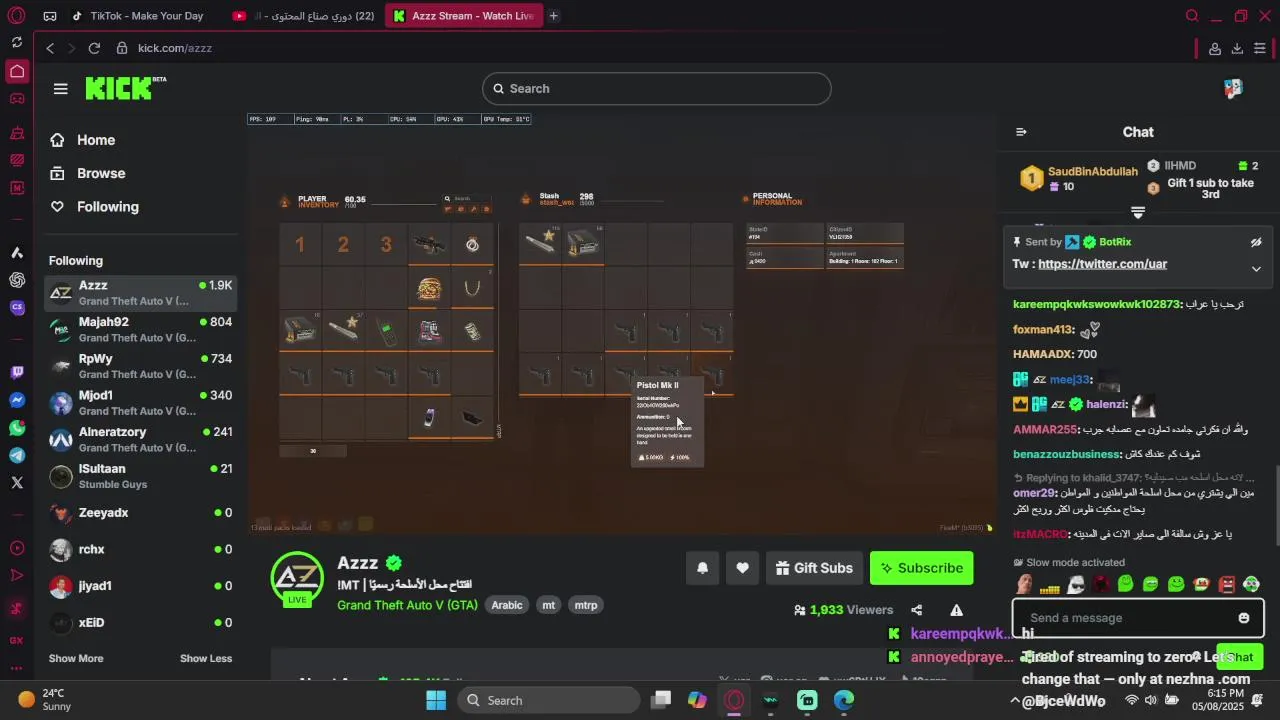Open a new browser tab
This screenshot has height=720, width=1280.
click(553, 16)
